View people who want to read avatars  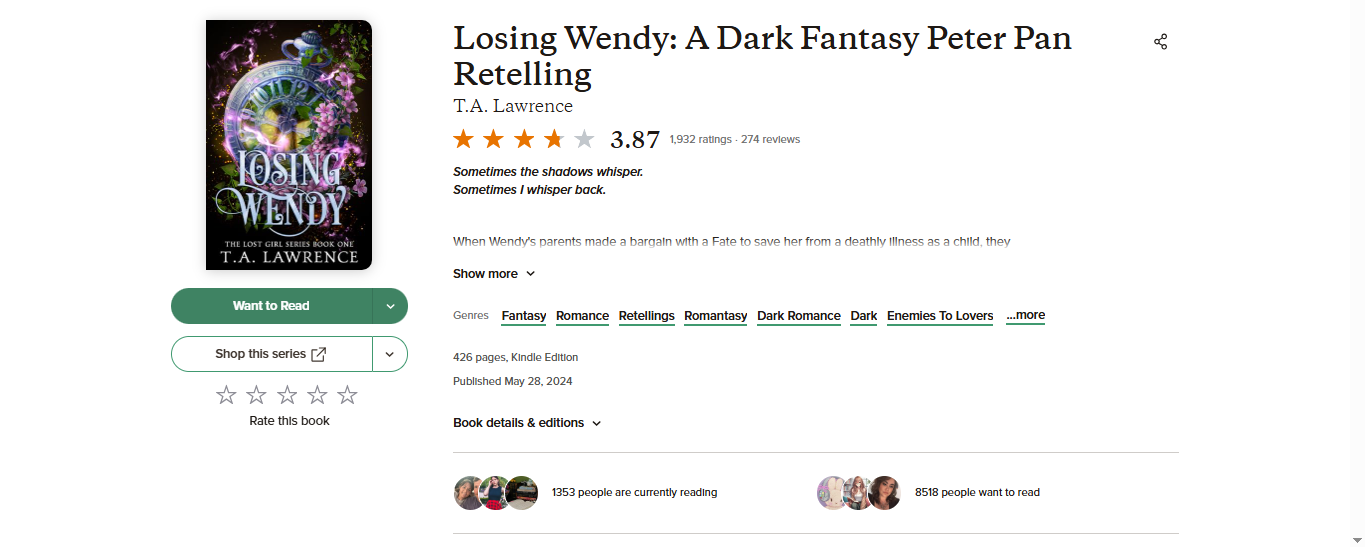[859, 493]
